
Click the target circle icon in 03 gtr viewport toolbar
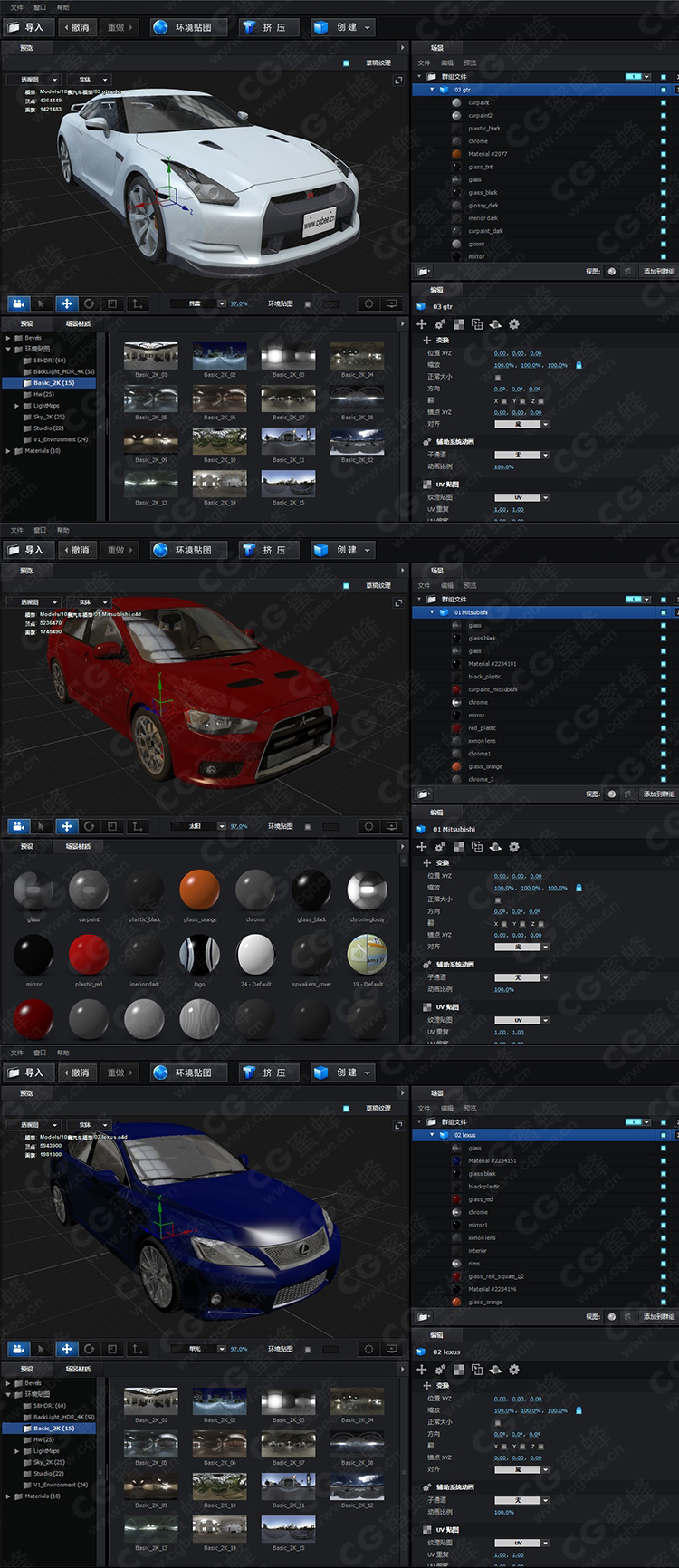(368, 303)
